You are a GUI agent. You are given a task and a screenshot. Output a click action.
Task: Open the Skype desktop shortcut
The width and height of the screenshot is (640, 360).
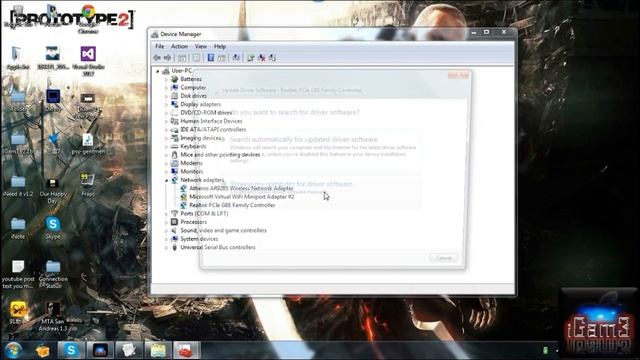[53, 228]
